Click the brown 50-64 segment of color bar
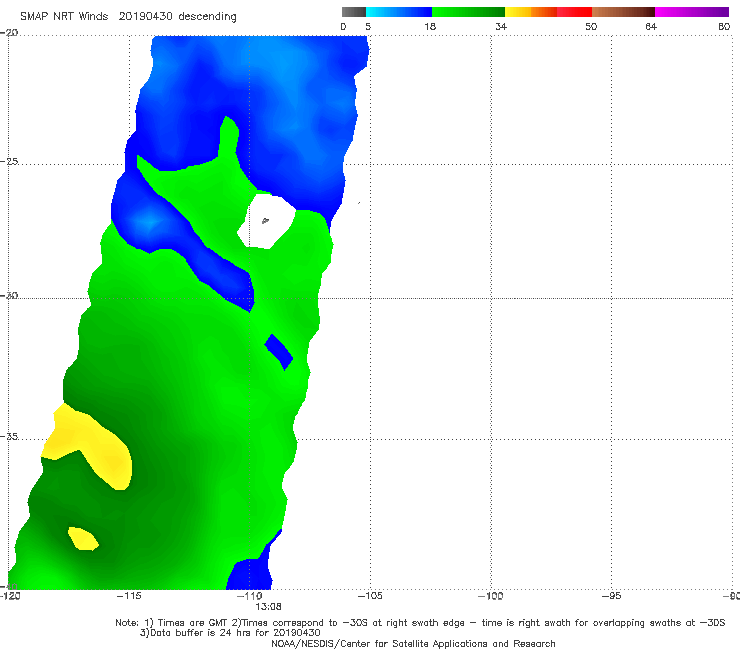Image resolution: width=740 pixels, height=650 pixels. pyautogui.click(x=623, y=12)
